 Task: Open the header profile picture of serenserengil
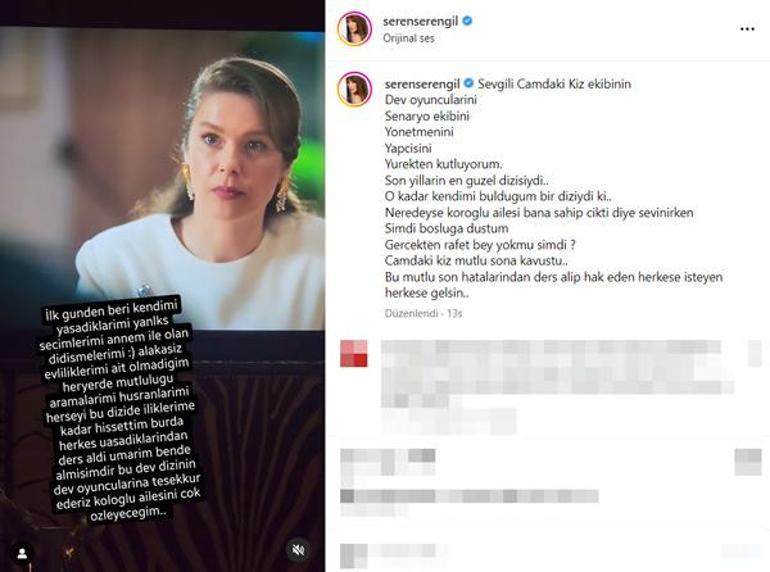point(355,28)
